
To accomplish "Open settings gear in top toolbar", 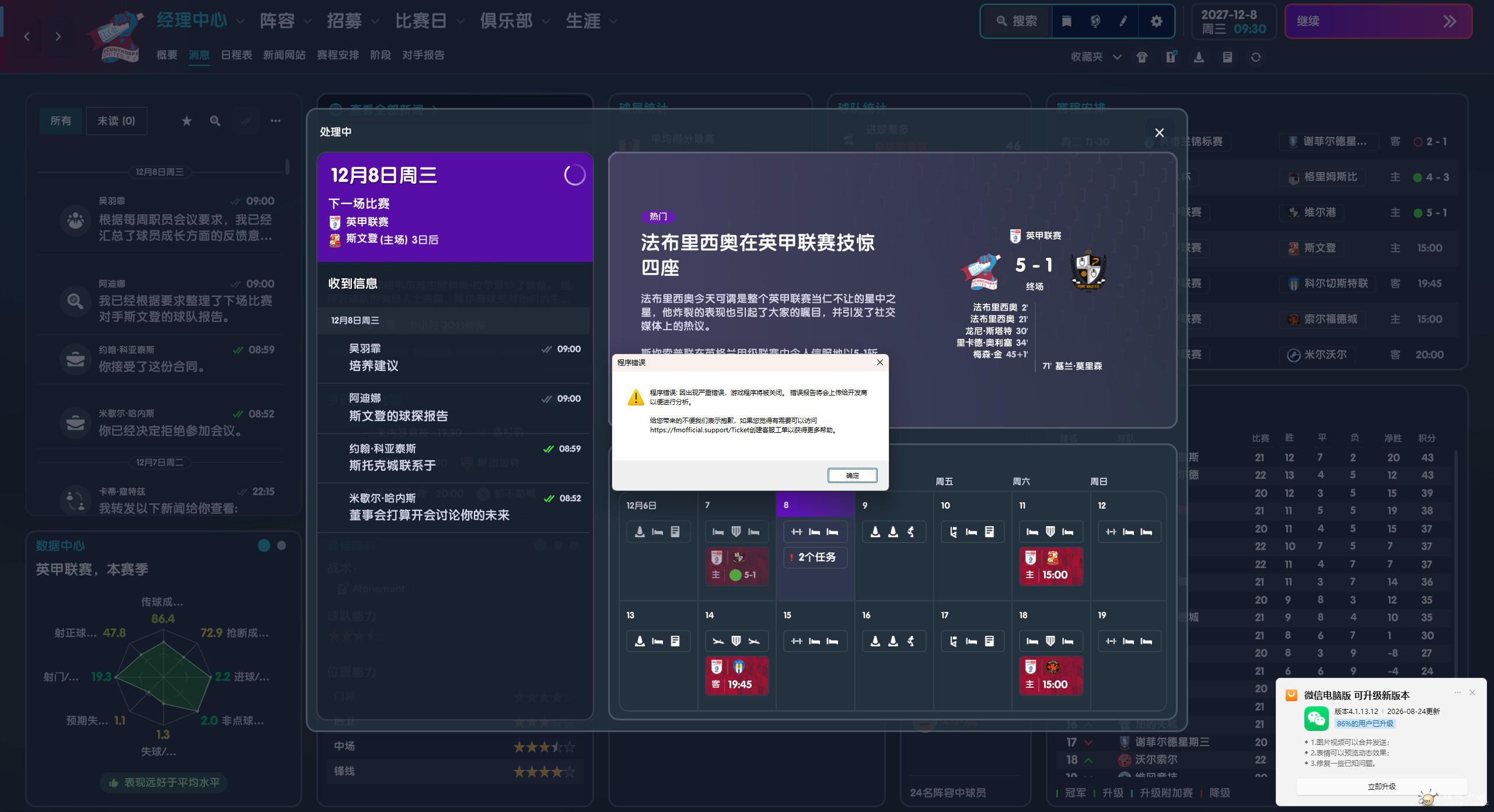I will [1156, 22].
